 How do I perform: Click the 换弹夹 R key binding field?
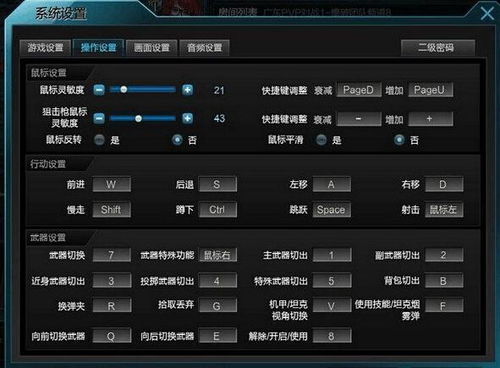pos(112,306)
